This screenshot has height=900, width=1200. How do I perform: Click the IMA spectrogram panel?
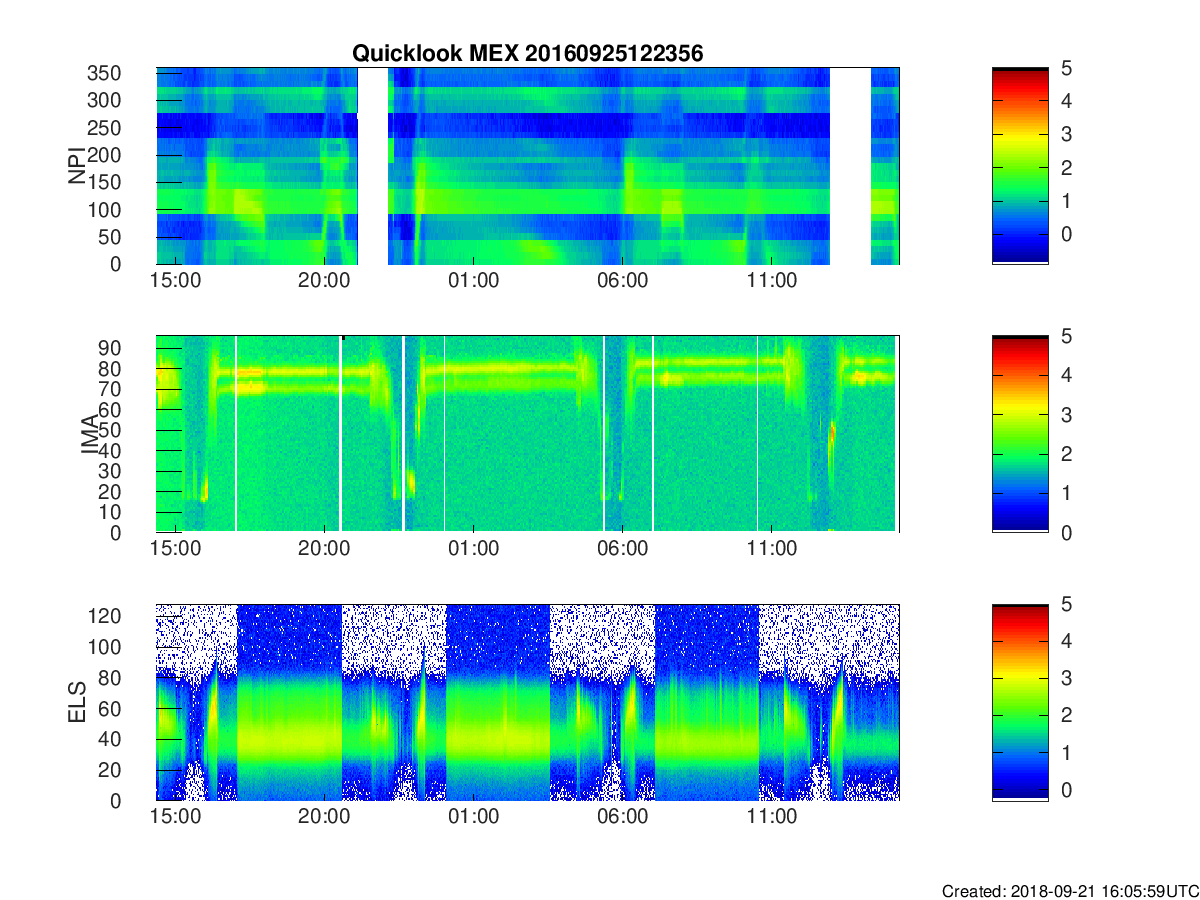528,434
